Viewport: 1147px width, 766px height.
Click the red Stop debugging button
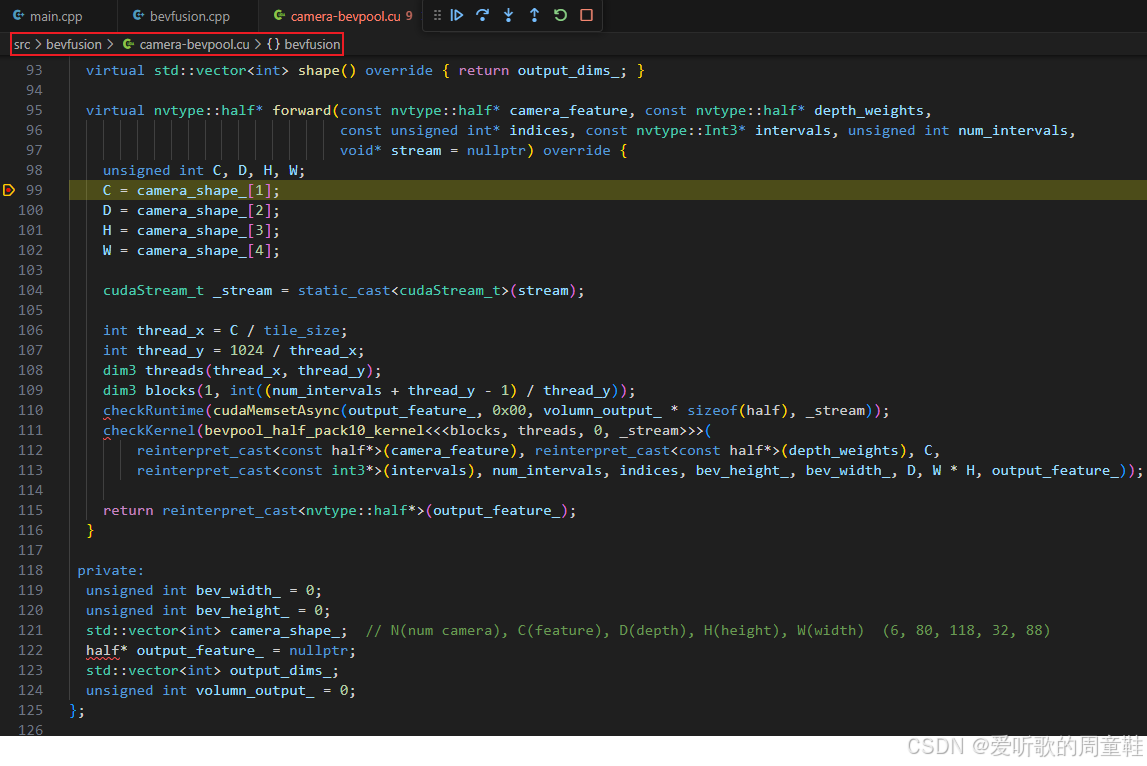(585, 15)
